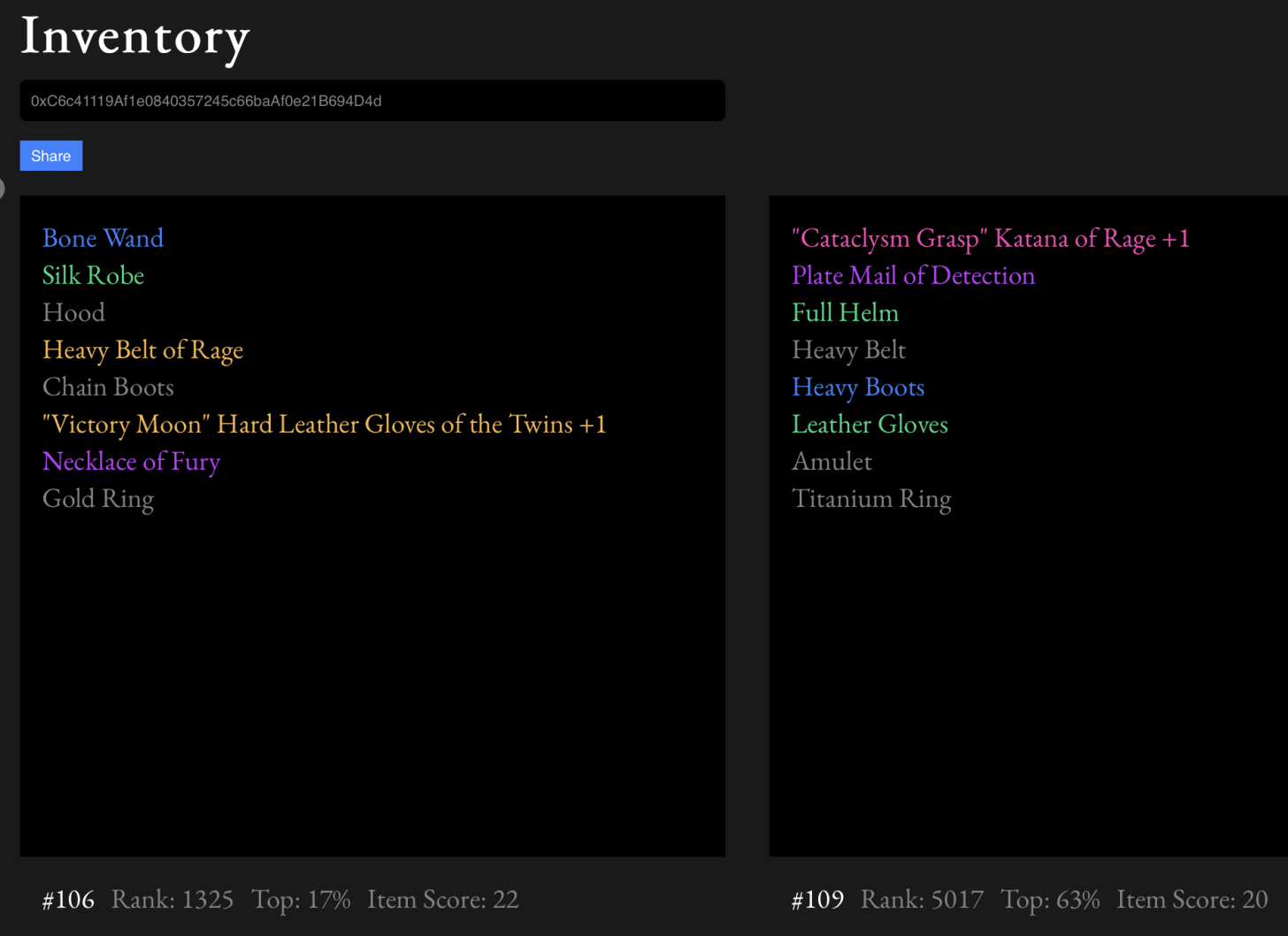Select Necklace of Fury

pos(131,461)
